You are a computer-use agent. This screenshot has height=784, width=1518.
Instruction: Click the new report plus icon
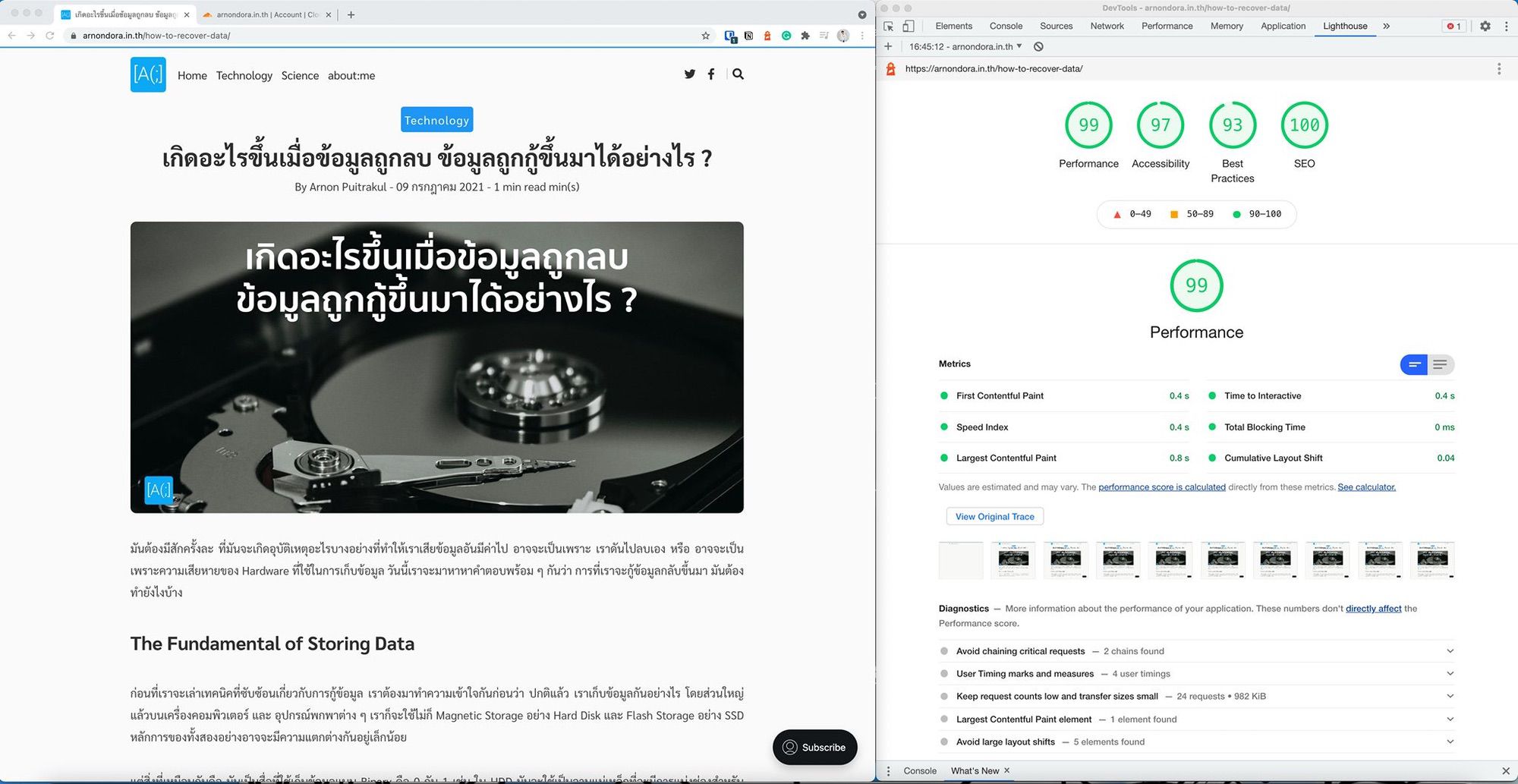pyautogui.click(x=888, y=46)
